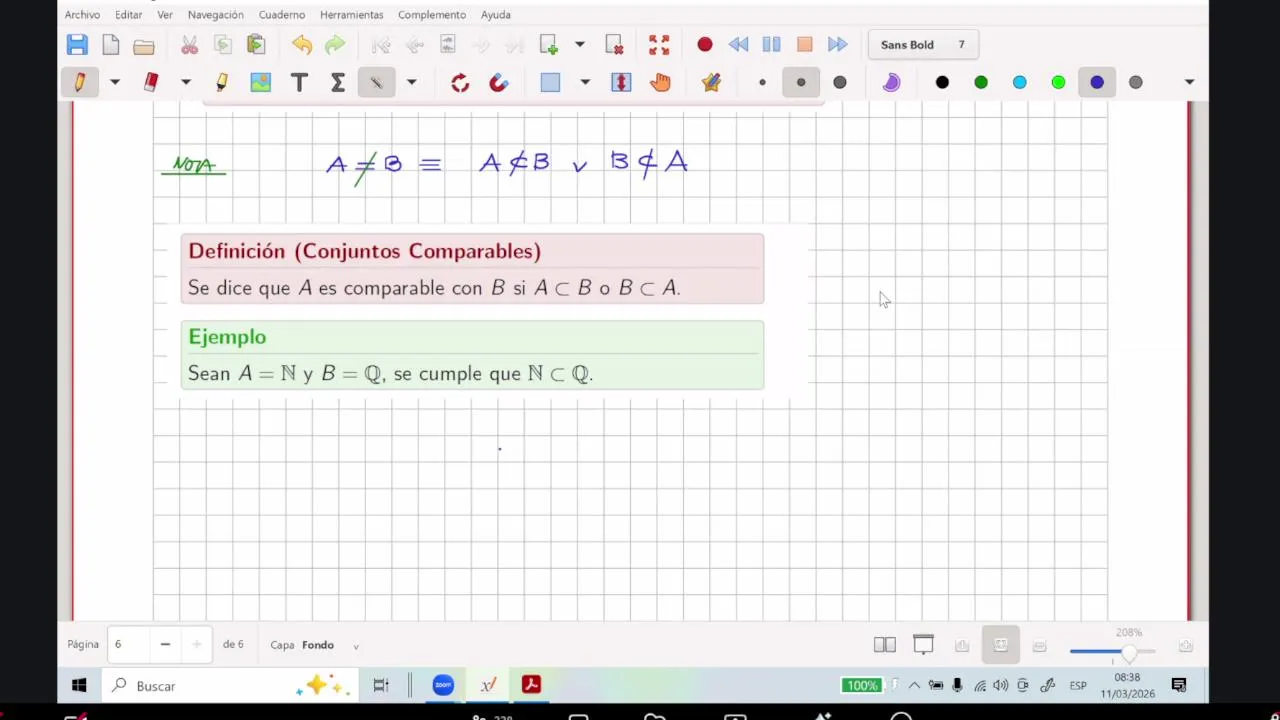Toggle paired pages view

pos(885,645)
